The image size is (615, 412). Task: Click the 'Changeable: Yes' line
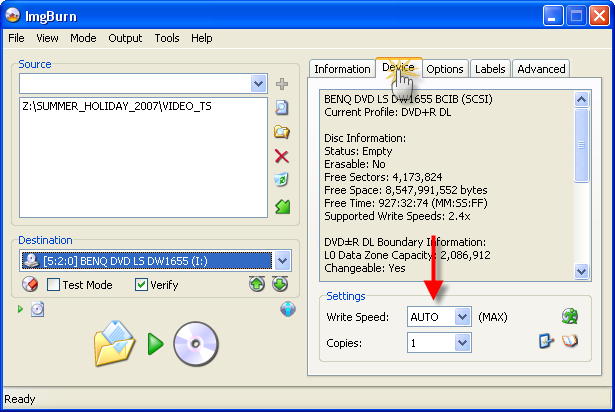pos(365,268)
